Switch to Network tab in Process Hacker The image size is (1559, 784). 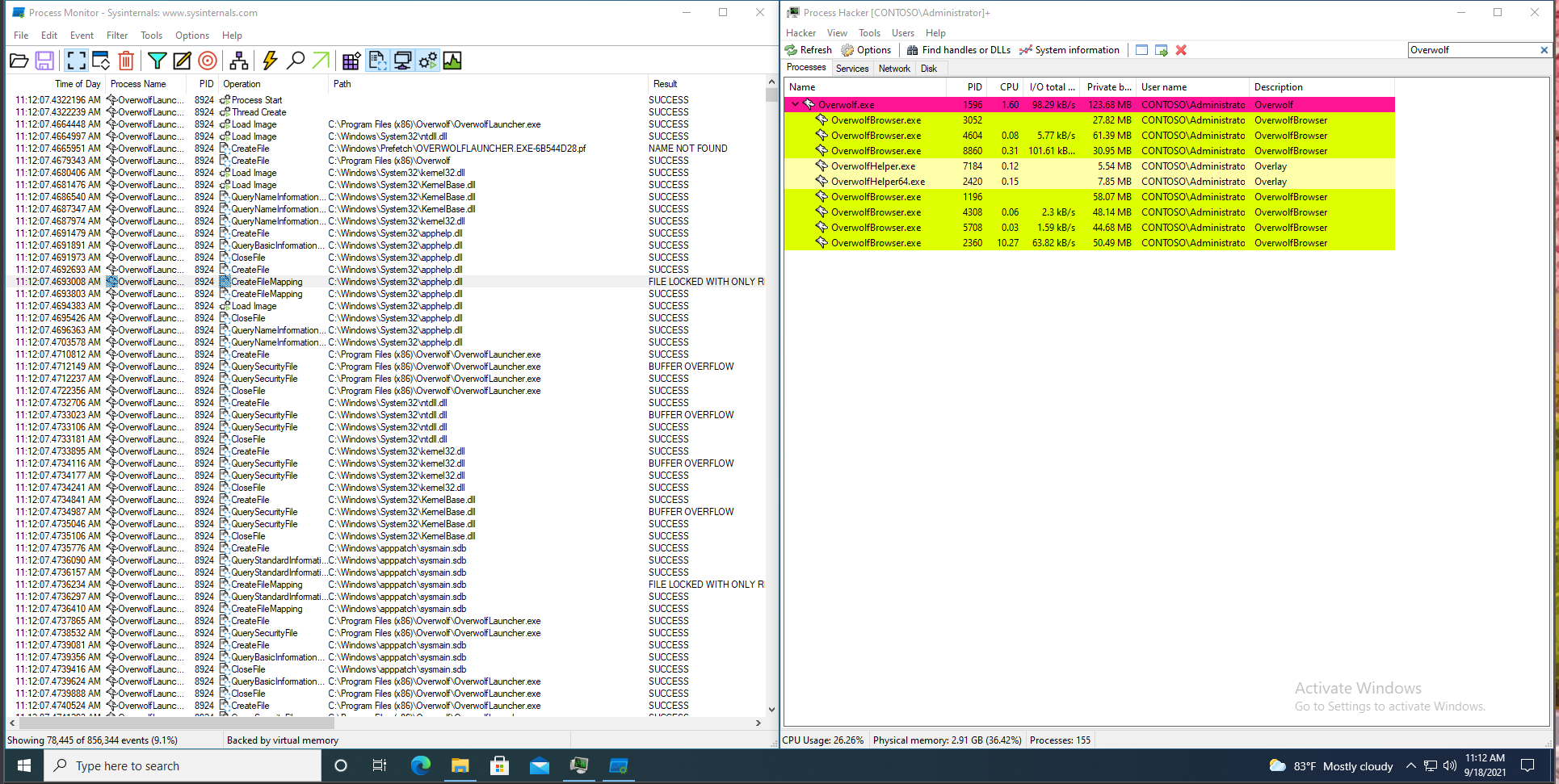pos(894,69)
